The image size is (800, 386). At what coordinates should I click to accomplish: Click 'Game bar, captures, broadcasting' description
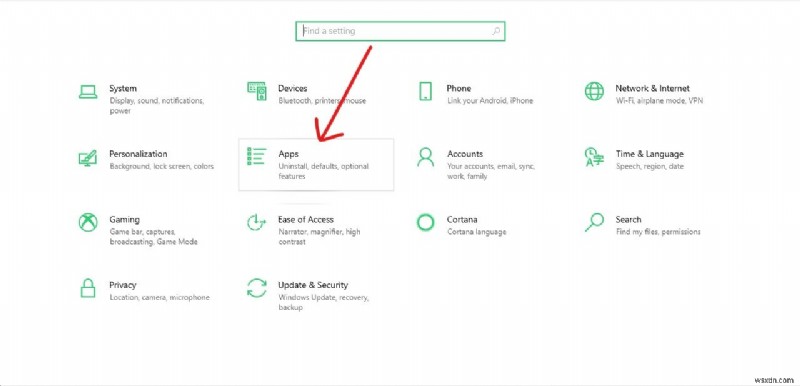(x=153, y=237)
